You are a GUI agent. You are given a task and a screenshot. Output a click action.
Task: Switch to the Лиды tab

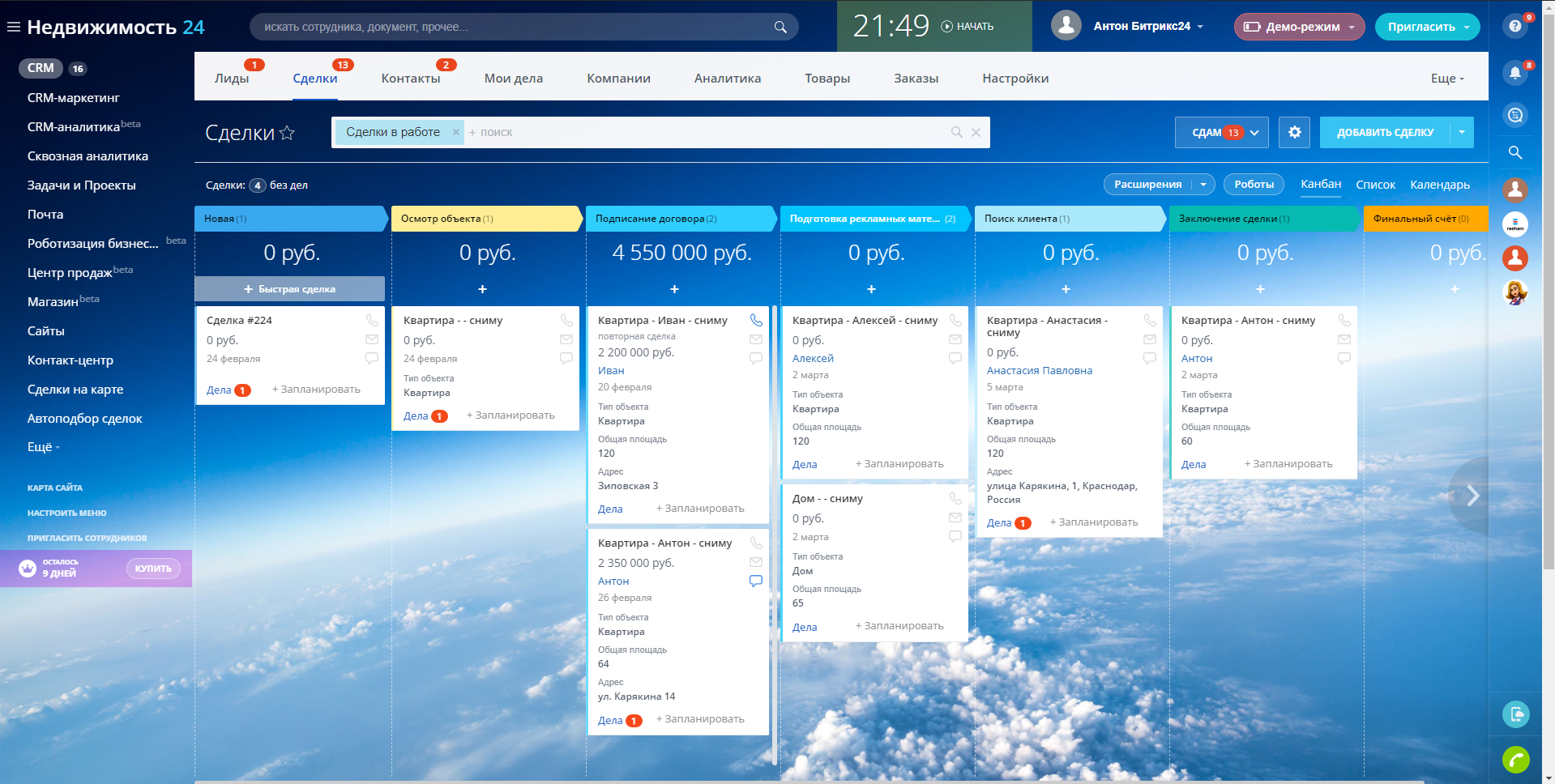tap(232, 79)
